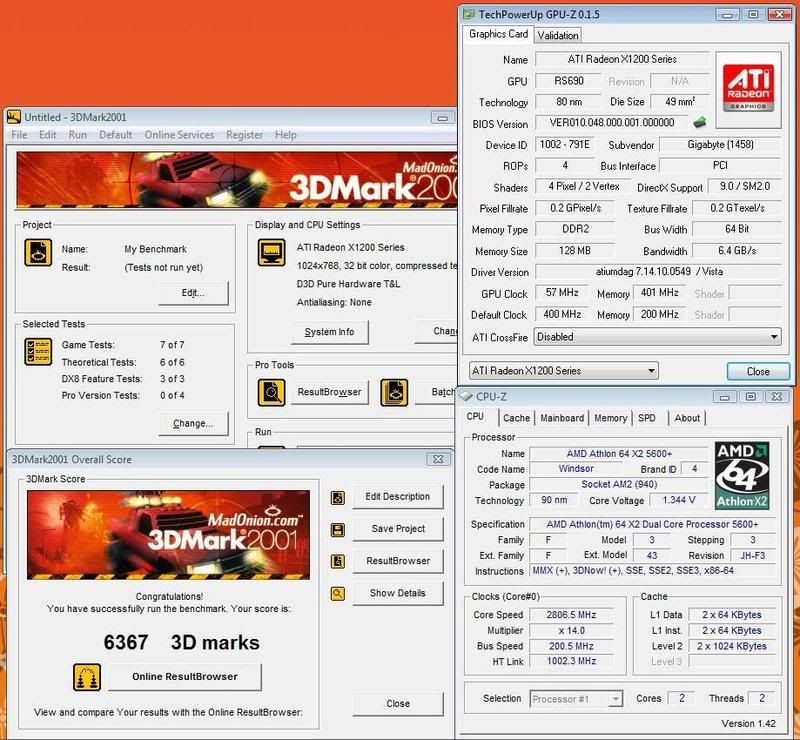Image resolution: width=800 pixels, height=740 pixels.
Task: Click the AMD Athlon 64 X2 logo
Action: pyautogui.click(x=741, y=475)
